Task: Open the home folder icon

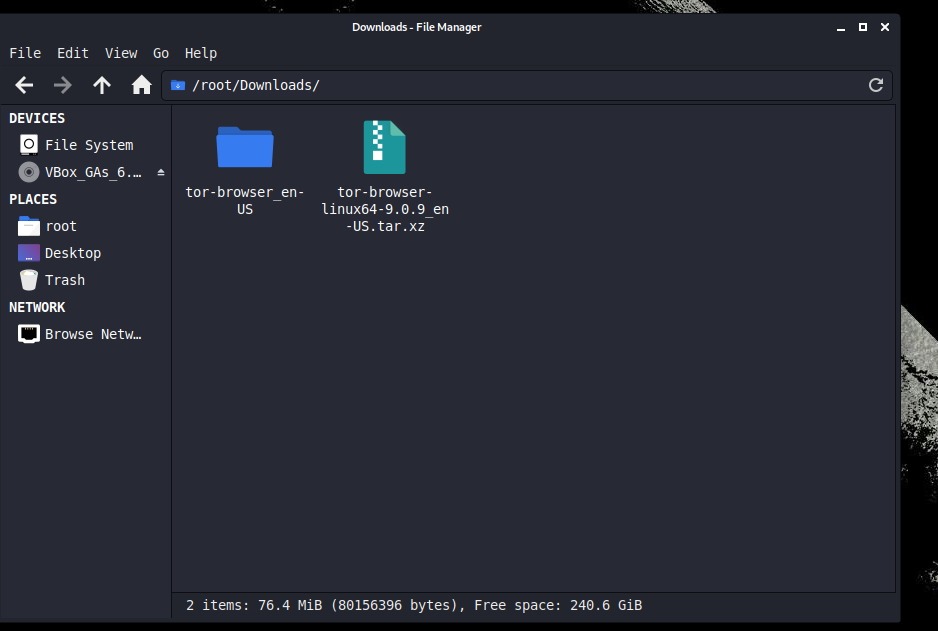Action: click(x=141, y=85)
